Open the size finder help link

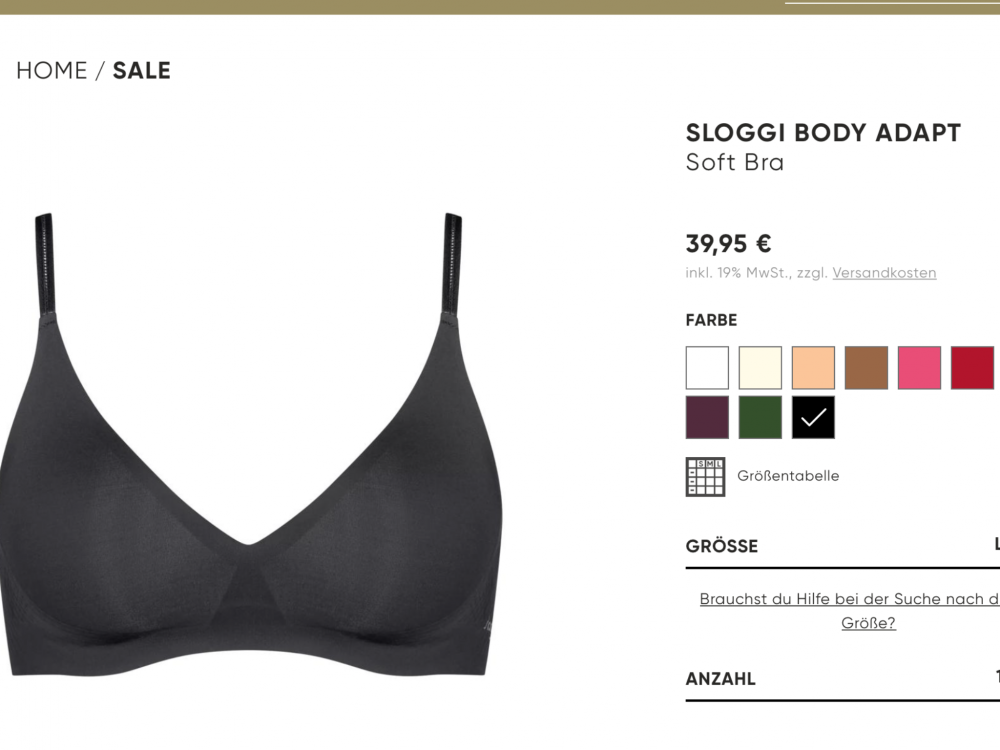pos(849,610)
